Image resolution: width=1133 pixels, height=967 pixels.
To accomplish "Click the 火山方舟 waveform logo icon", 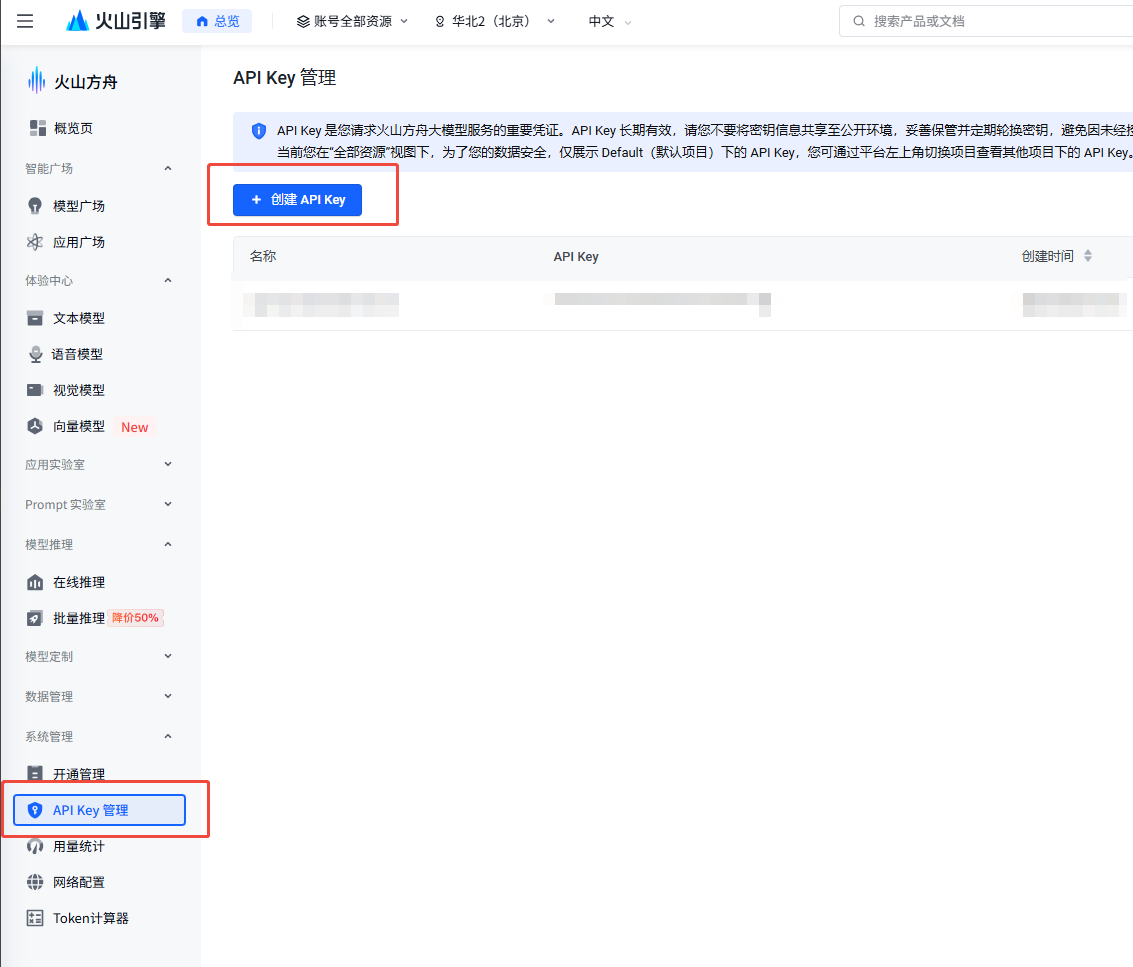I will pos(36,81).
